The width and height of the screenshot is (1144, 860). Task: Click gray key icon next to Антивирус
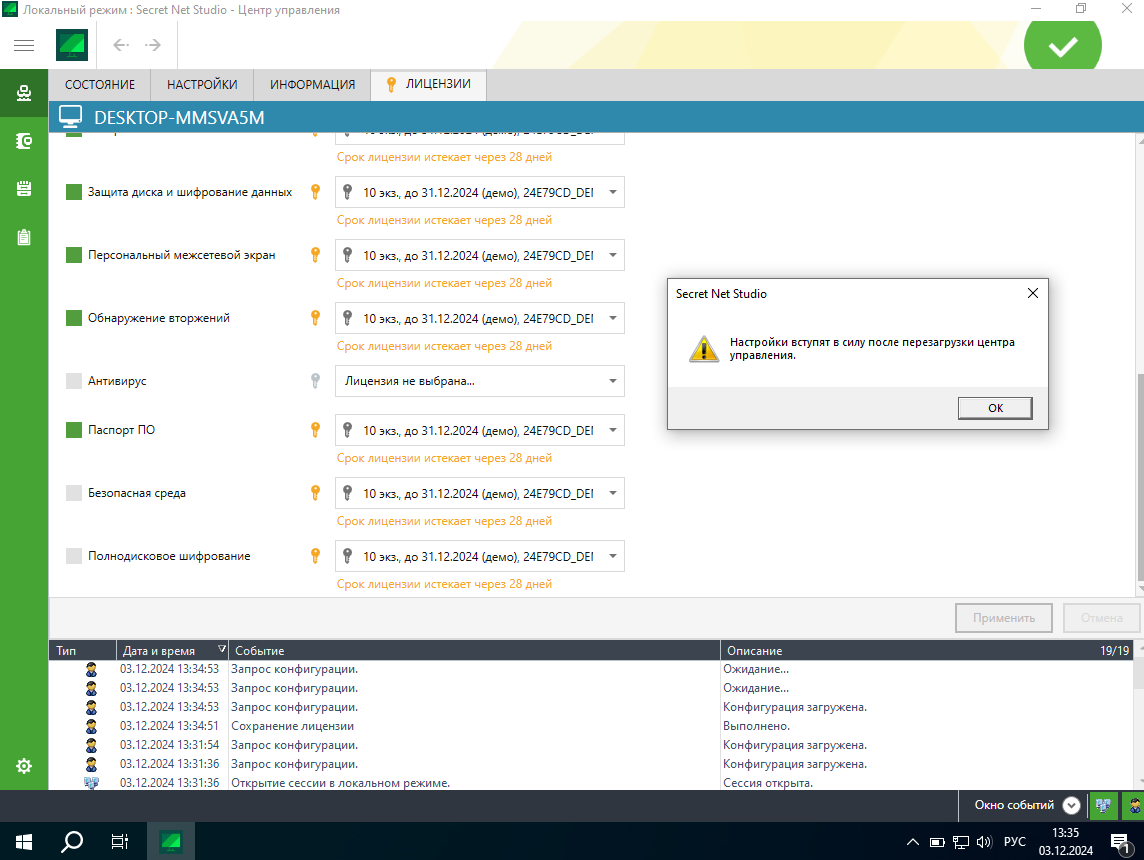click(315, 381)
